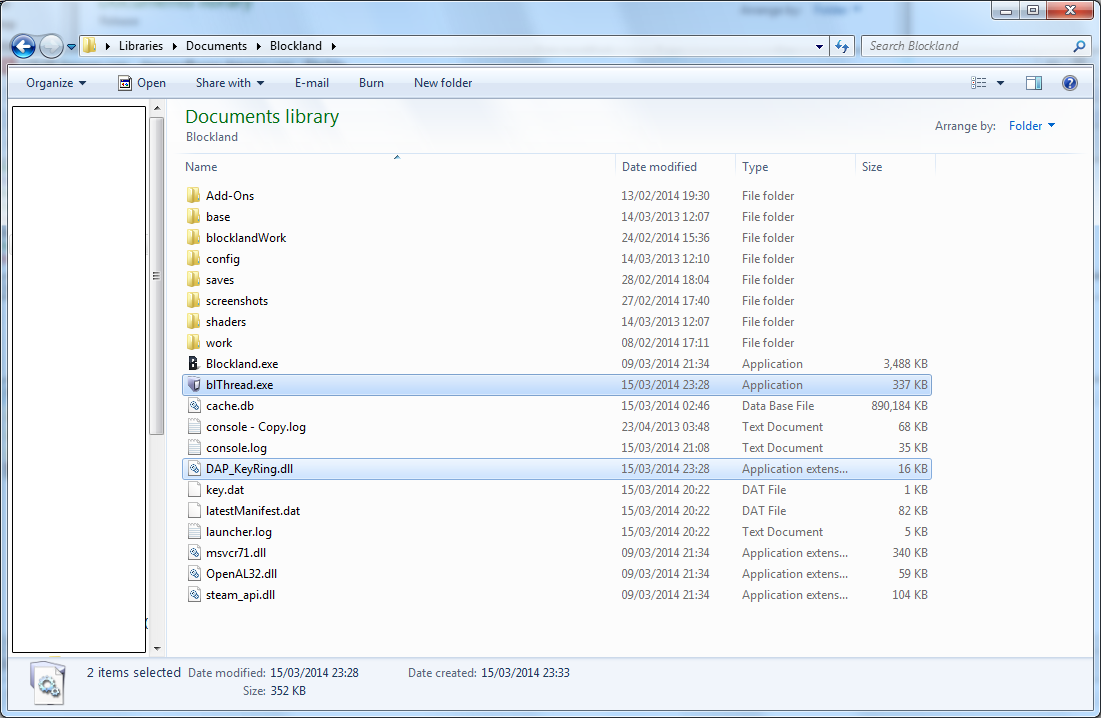Select the steam_api.dll file icon
Image resolution: width=1101 pixels, height=718 pixels.
[x=194, y=595]
